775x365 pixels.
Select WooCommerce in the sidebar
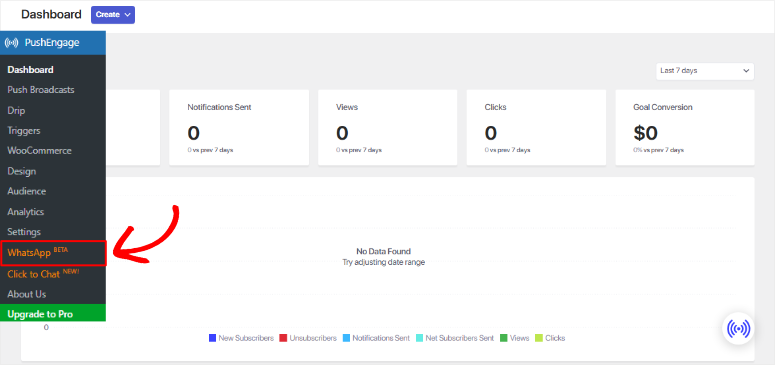39,151
